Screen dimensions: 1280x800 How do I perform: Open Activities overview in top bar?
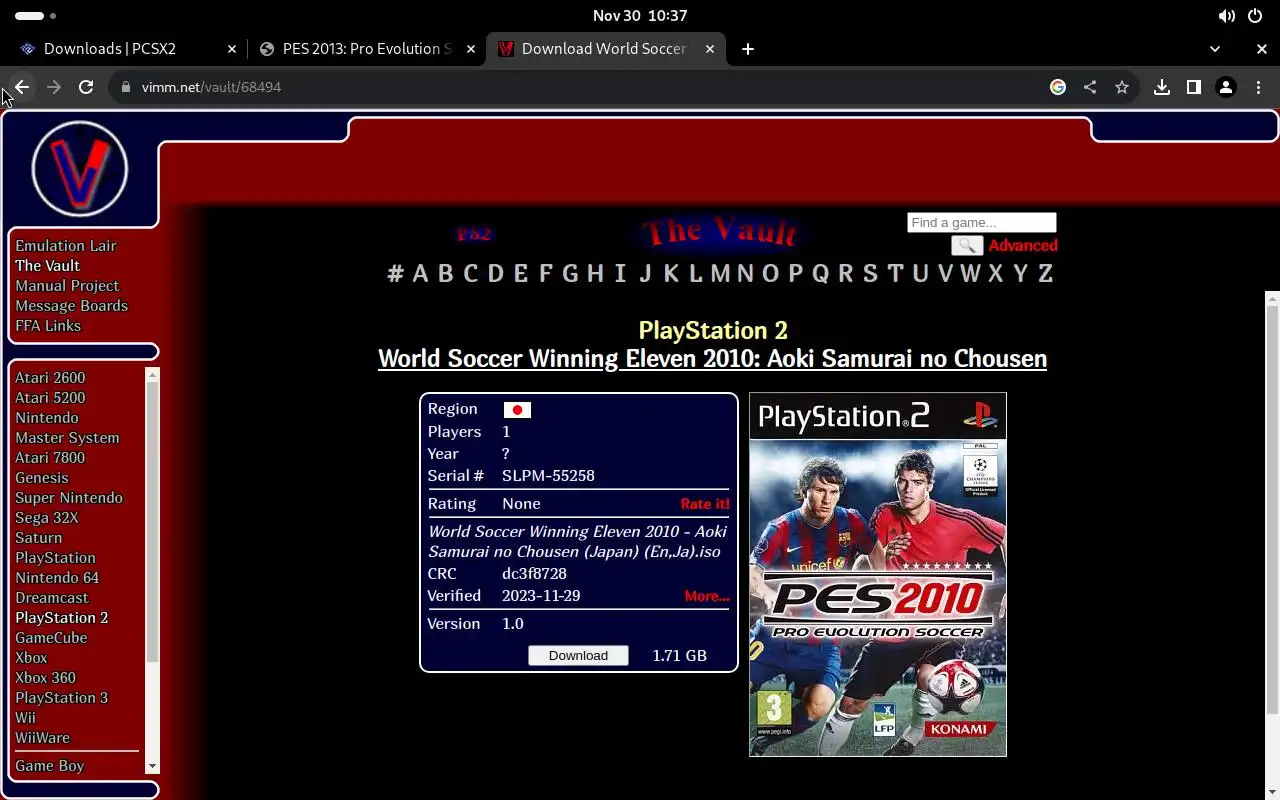[36, 16]
